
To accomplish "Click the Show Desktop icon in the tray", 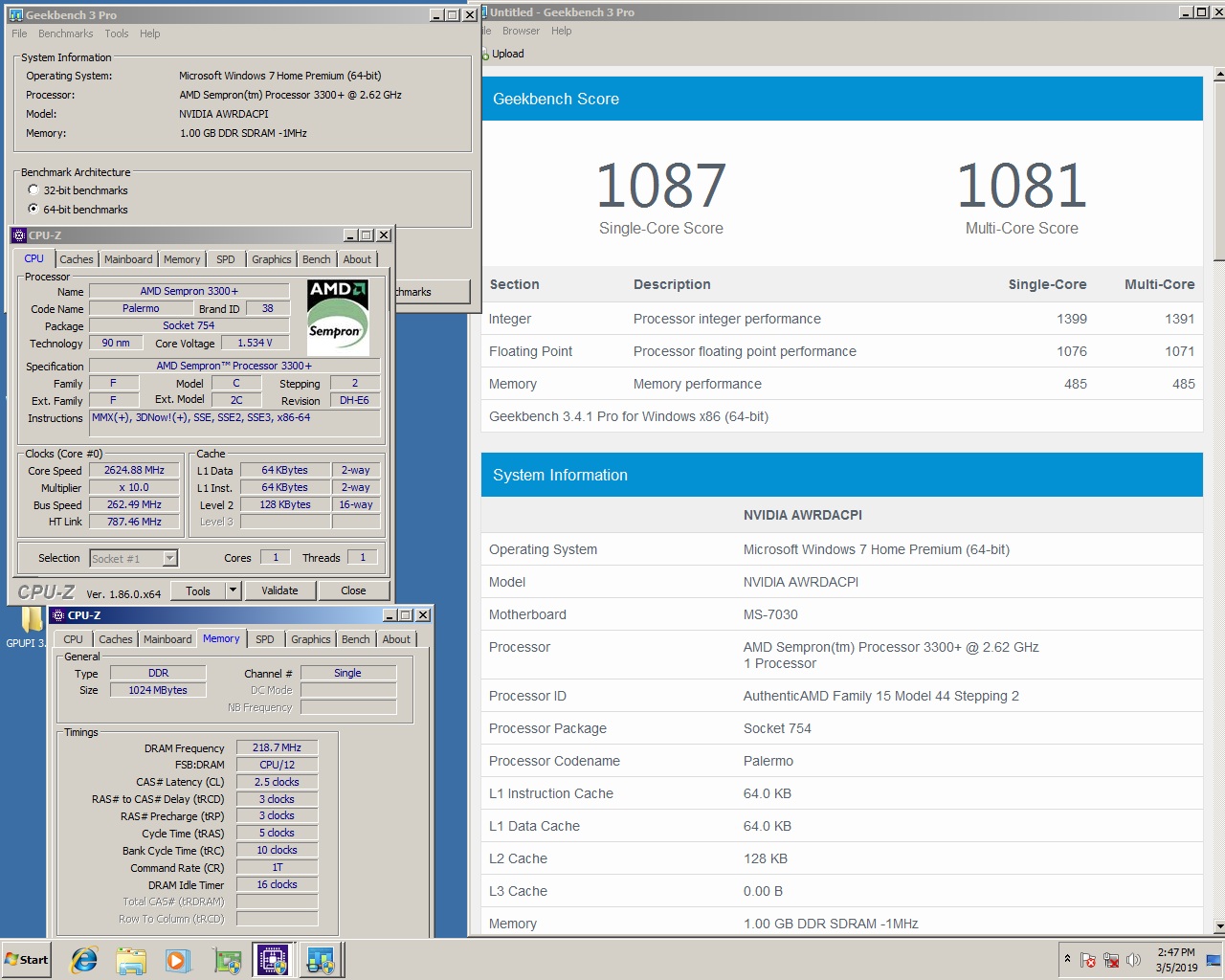I will (1214, 960).
